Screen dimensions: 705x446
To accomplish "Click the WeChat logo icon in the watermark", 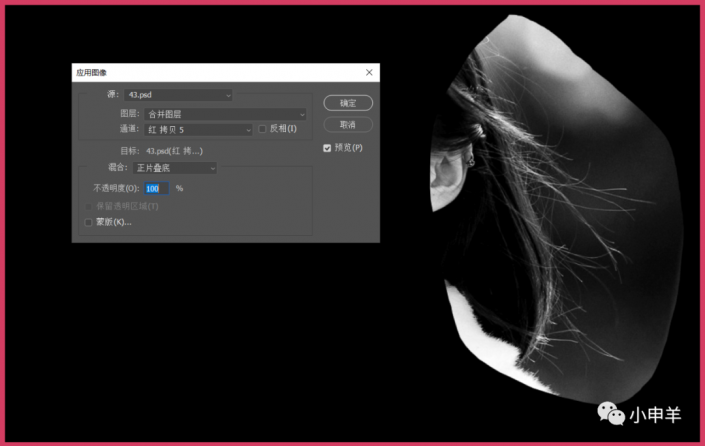I will tap(609, 414).
